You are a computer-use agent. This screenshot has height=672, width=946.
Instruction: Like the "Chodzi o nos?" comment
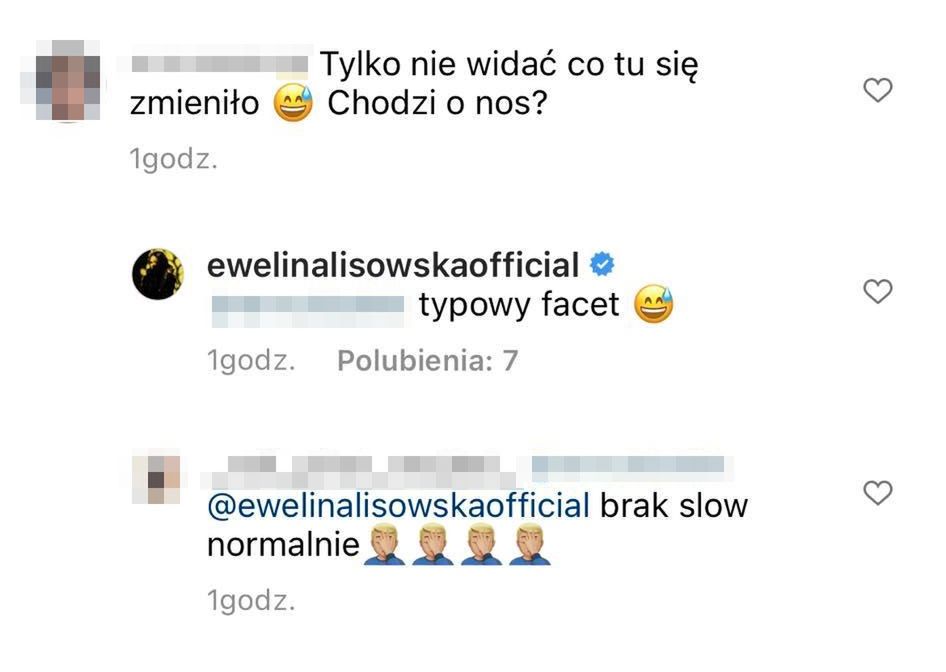pyautogui.click(x=877, y=92)
